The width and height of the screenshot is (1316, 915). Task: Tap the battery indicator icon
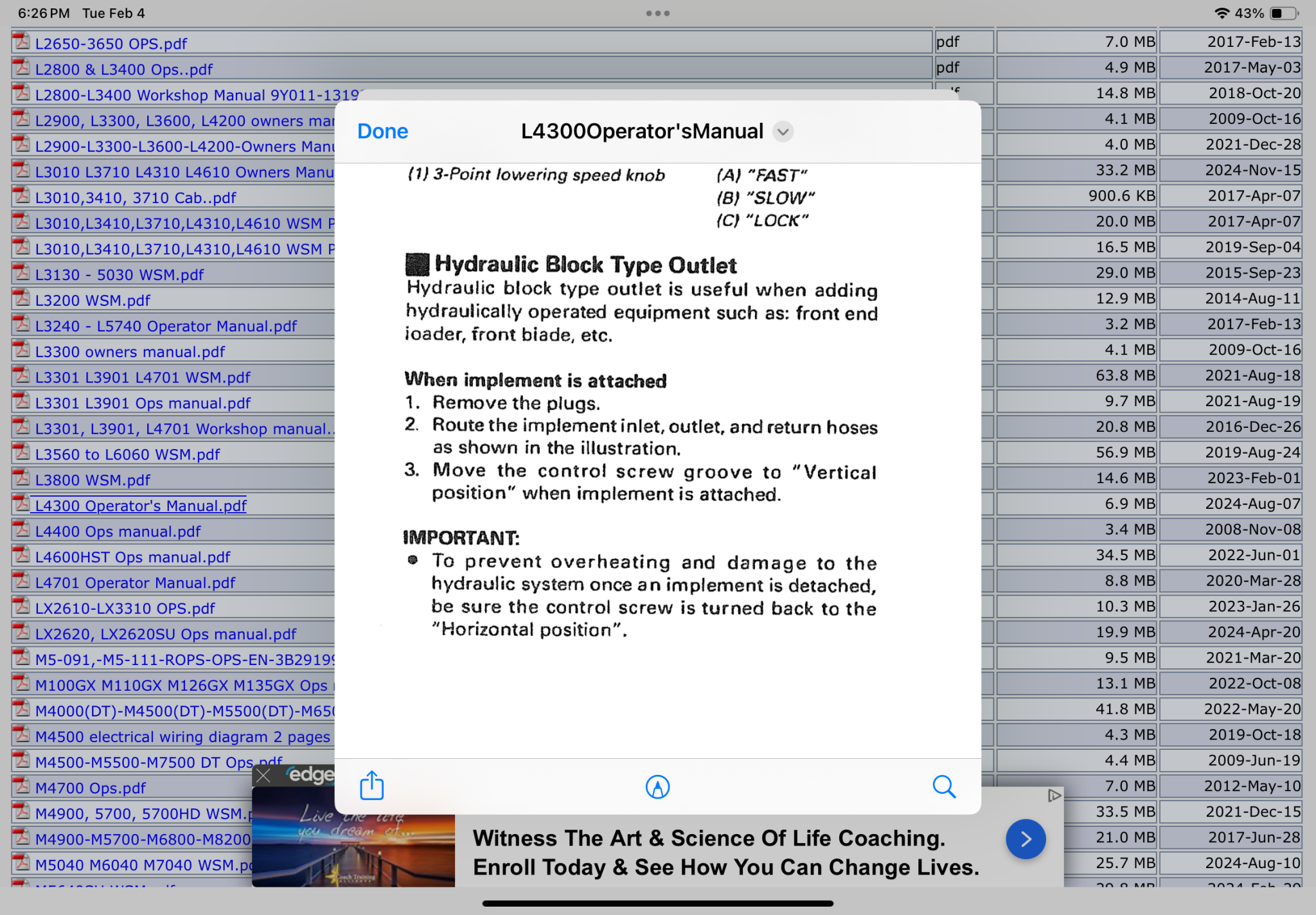tap(1285, 13)
